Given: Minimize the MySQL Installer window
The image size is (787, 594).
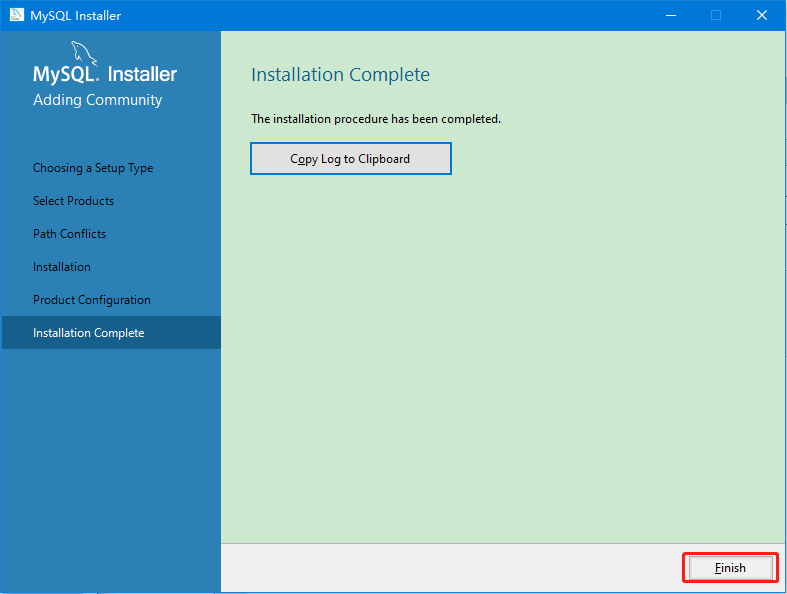Looking at the screenshot, I should (x=671, y=16).
